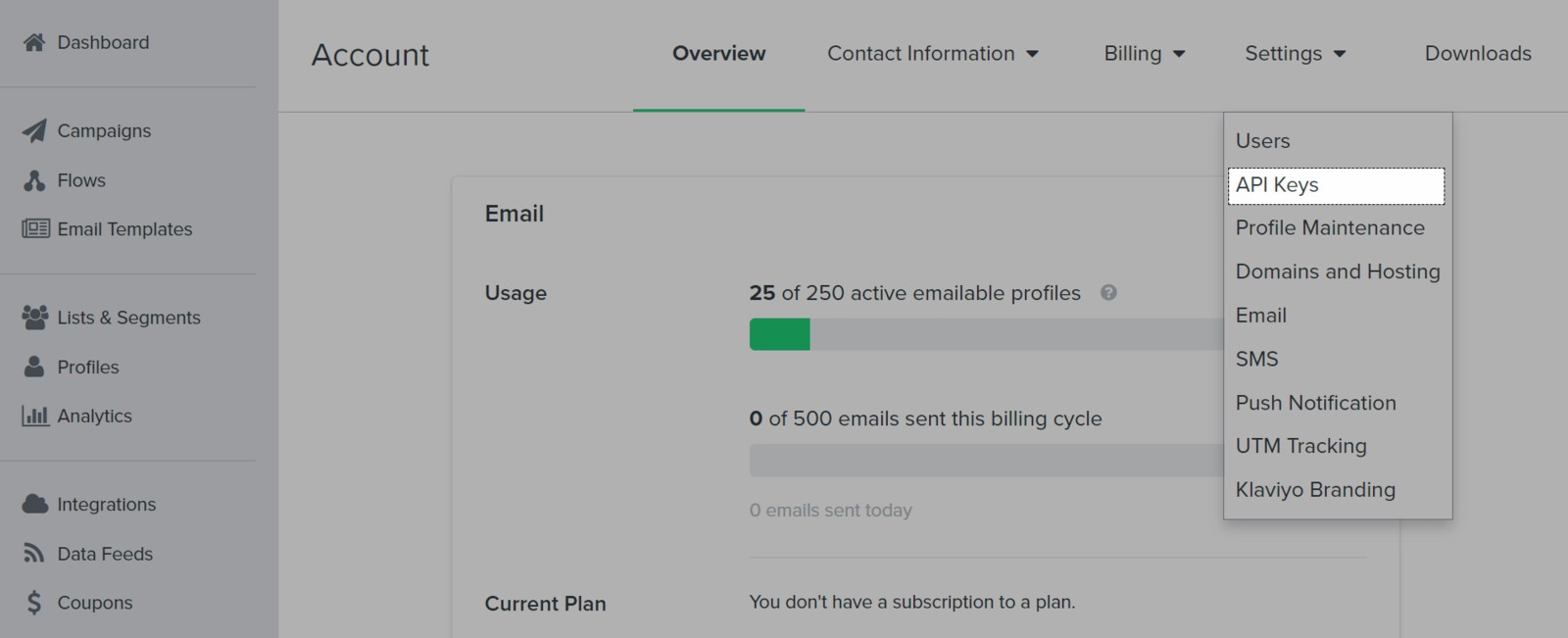
Task: Click the Lists & Segments people icon
Action: pos(34,318)
